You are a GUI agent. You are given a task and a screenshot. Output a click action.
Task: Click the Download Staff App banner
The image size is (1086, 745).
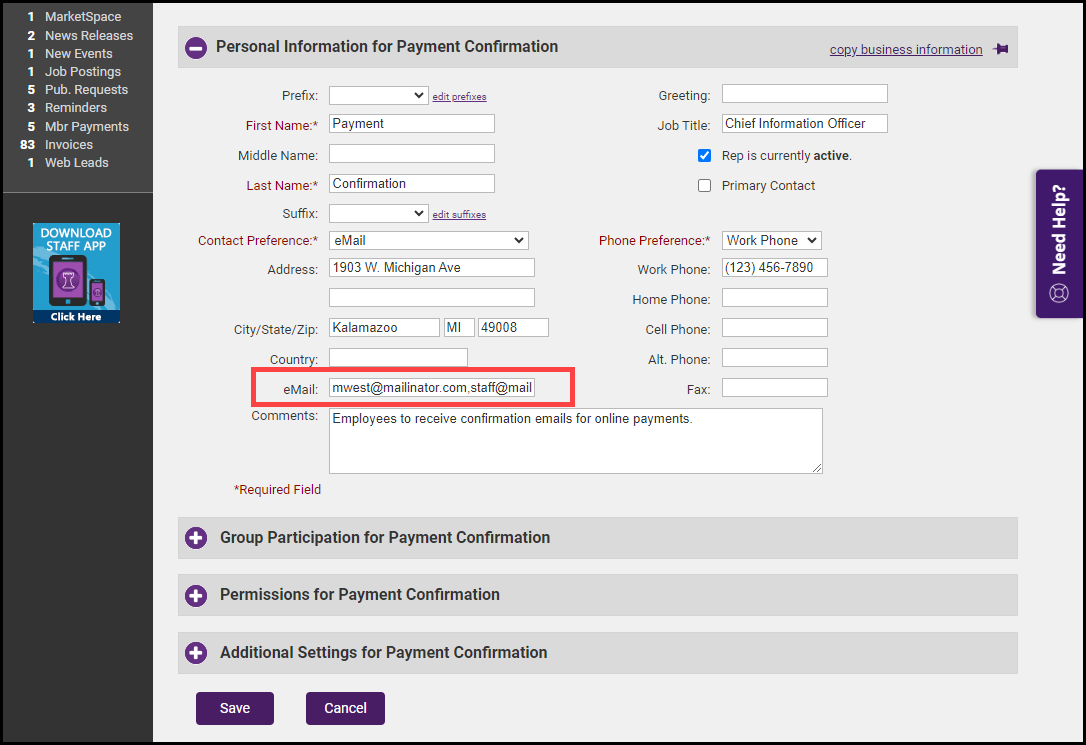click(76, 273)
